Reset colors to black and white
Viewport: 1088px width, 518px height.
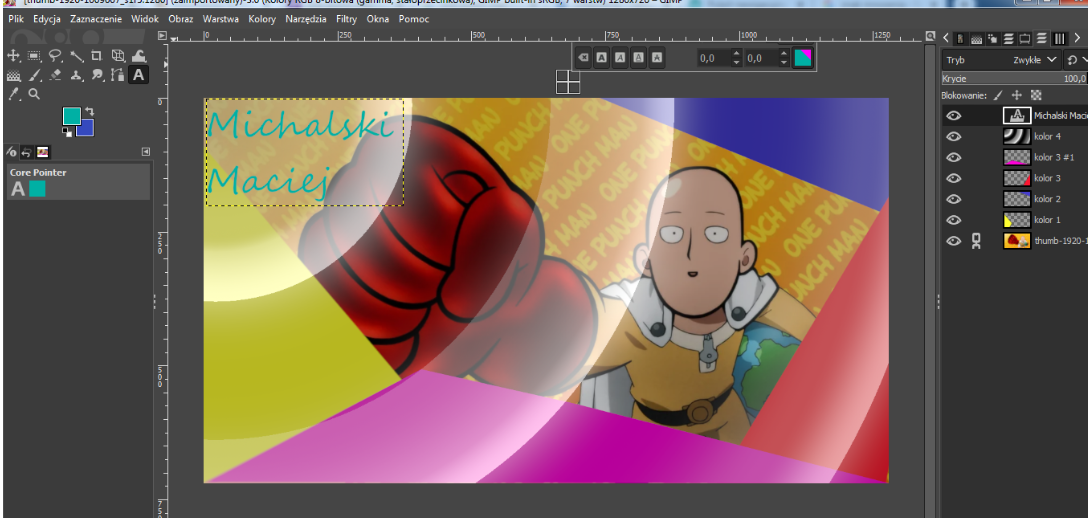coord(67,132)
